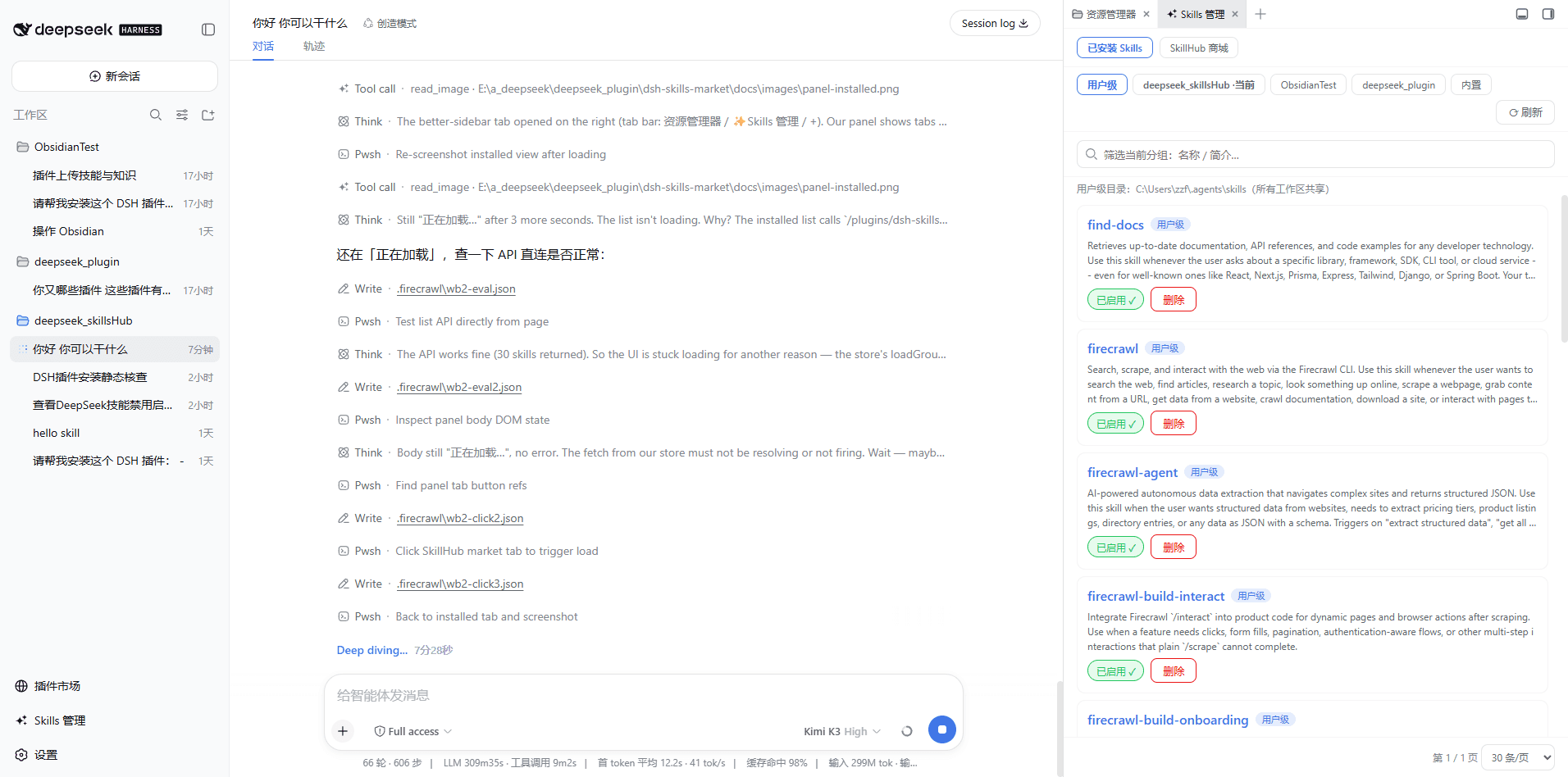
Task: Open the Kimi K3 High model dropdown
Action: [x=842, y=731]
